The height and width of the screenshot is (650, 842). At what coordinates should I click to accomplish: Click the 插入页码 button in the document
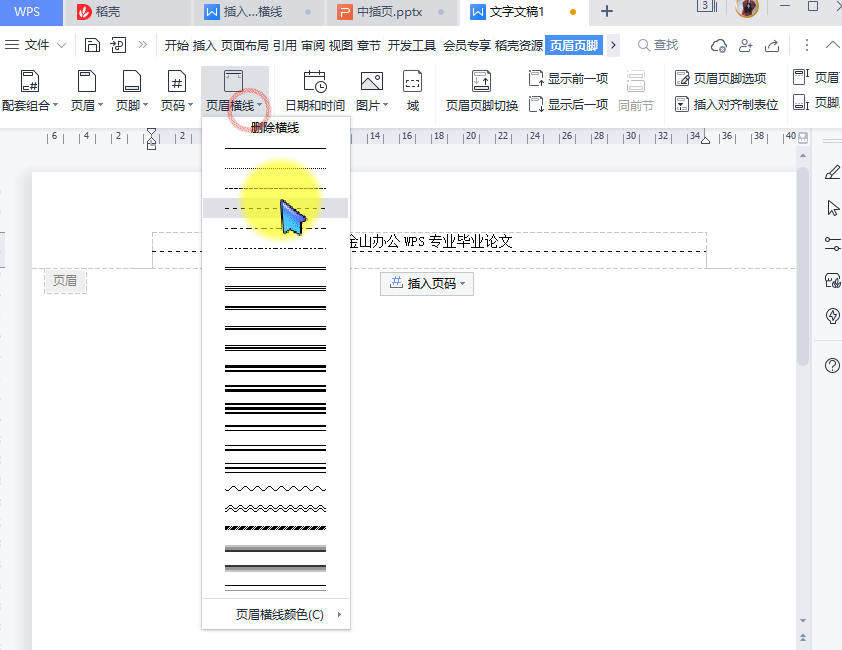tap(427, 283)
